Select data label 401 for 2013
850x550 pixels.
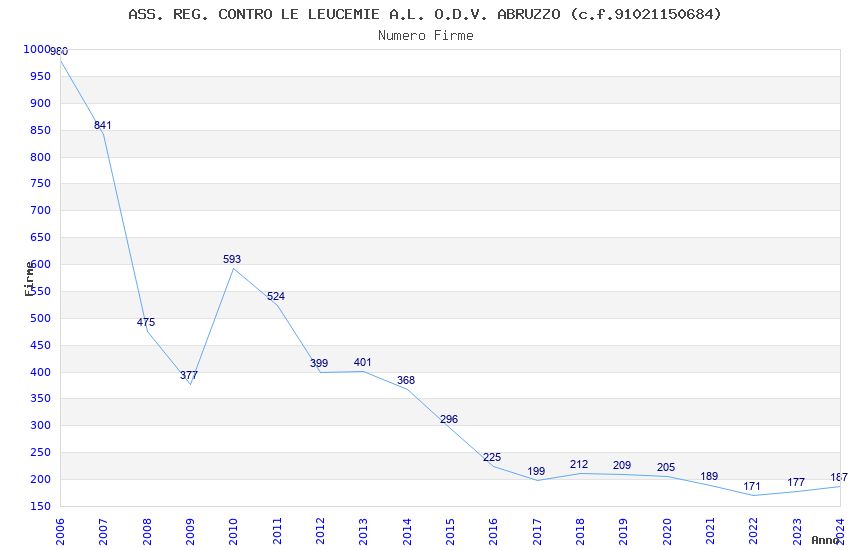click(362, 363)
